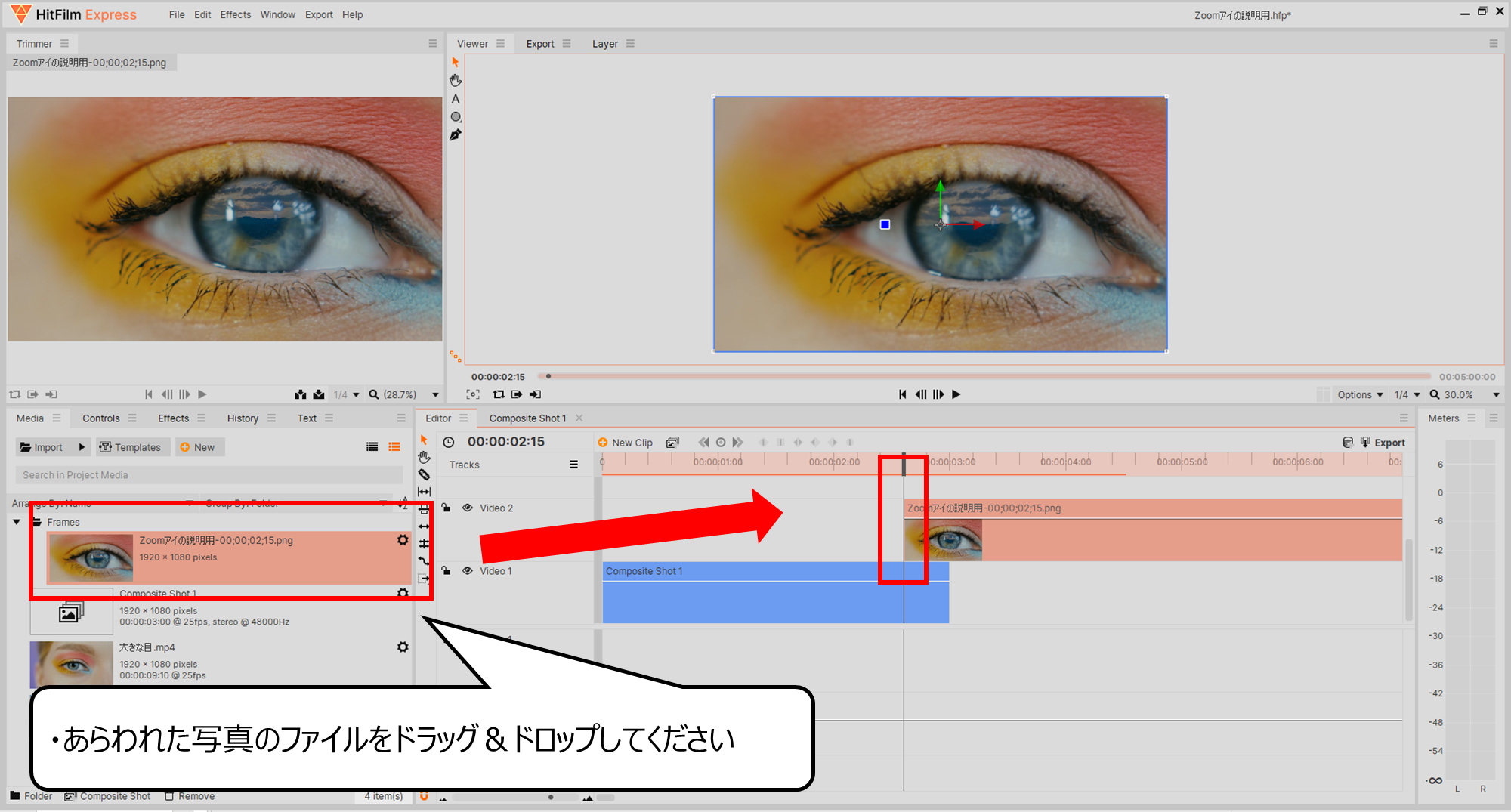Toggle timeline snapping magnet icon

point(424,795)
